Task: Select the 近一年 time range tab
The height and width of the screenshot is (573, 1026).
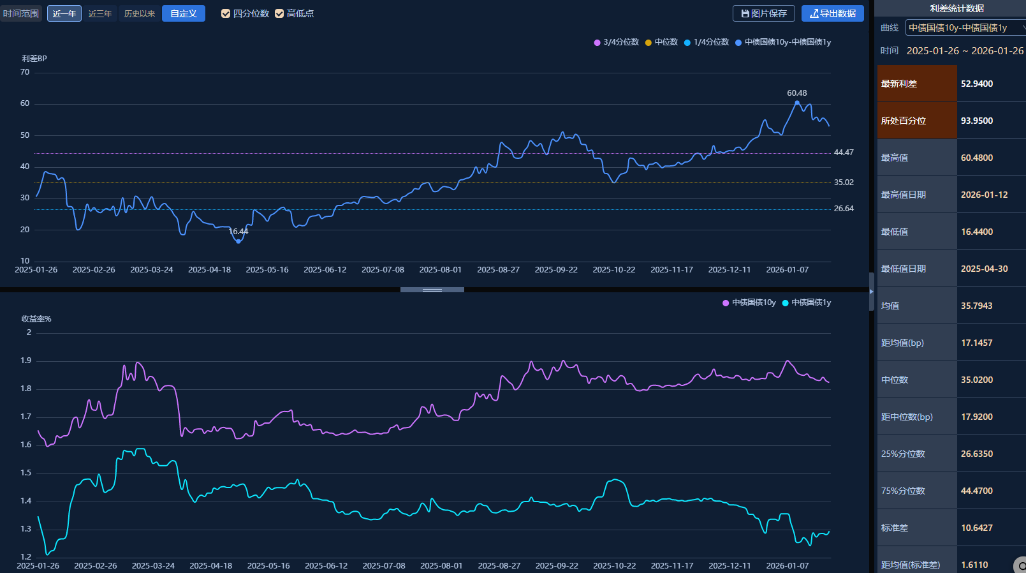Action: pos(64,14)
